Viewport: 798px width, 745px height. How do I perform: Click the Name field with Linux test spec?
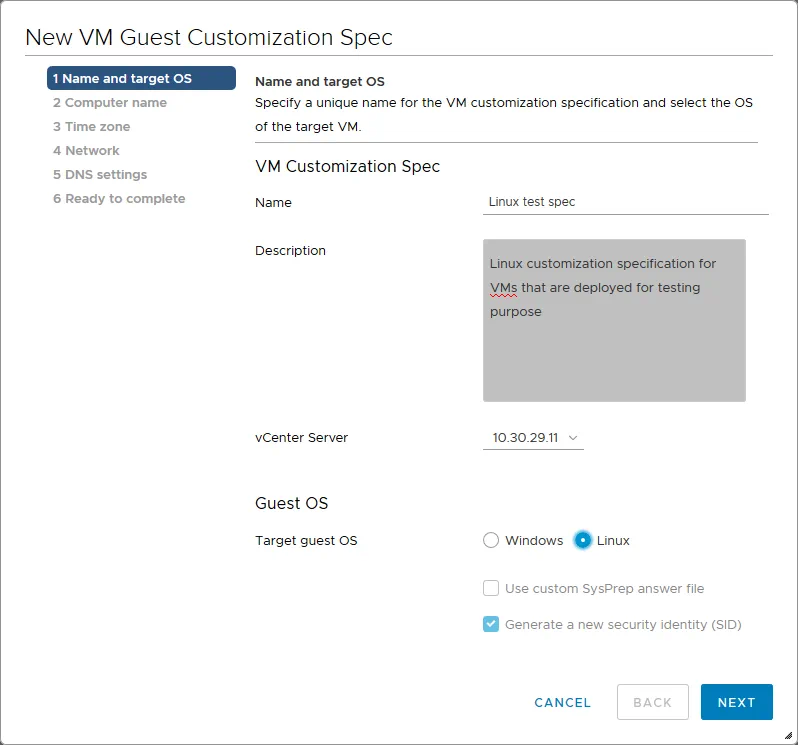[625, 202]
